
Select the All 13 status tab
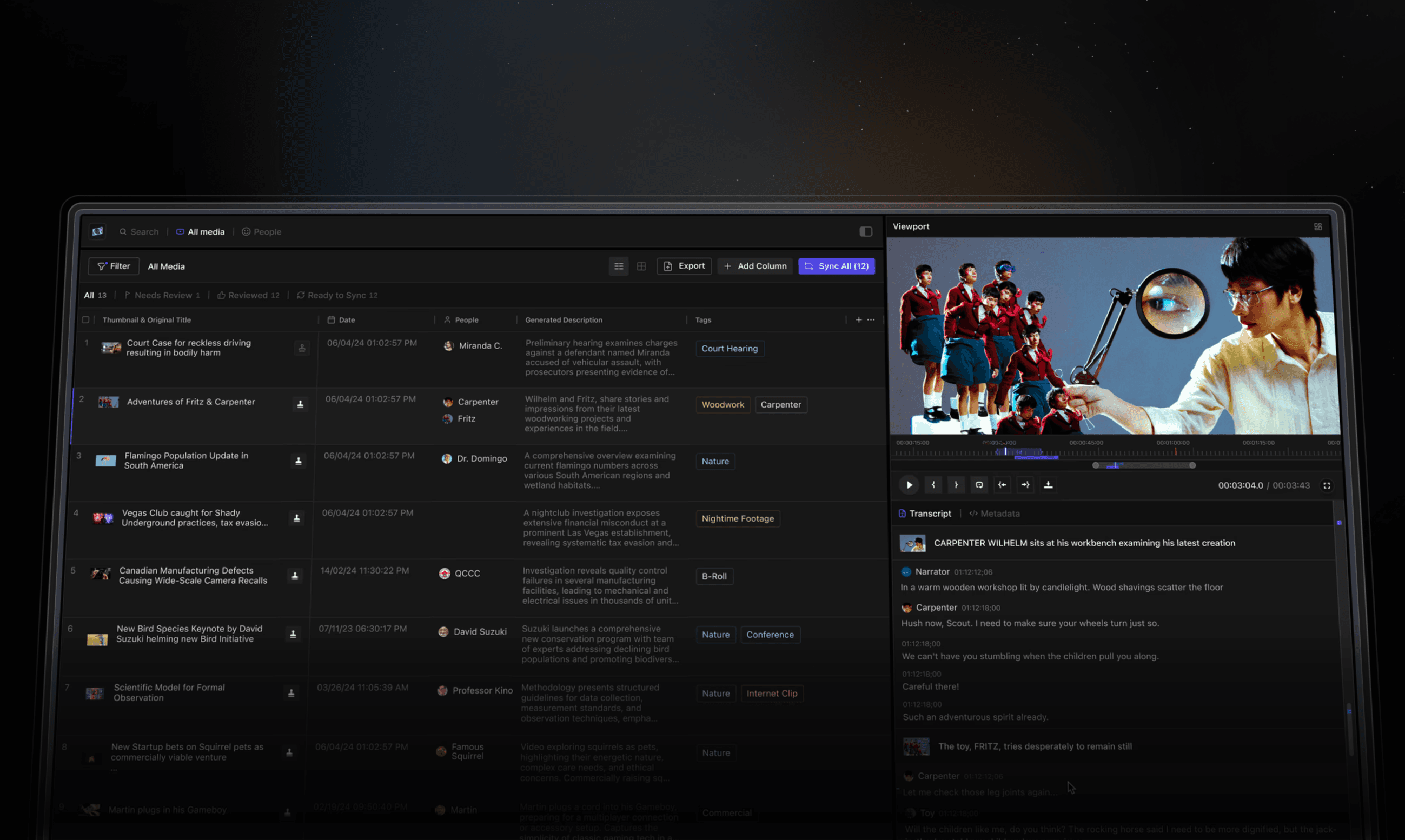point(95,295)
